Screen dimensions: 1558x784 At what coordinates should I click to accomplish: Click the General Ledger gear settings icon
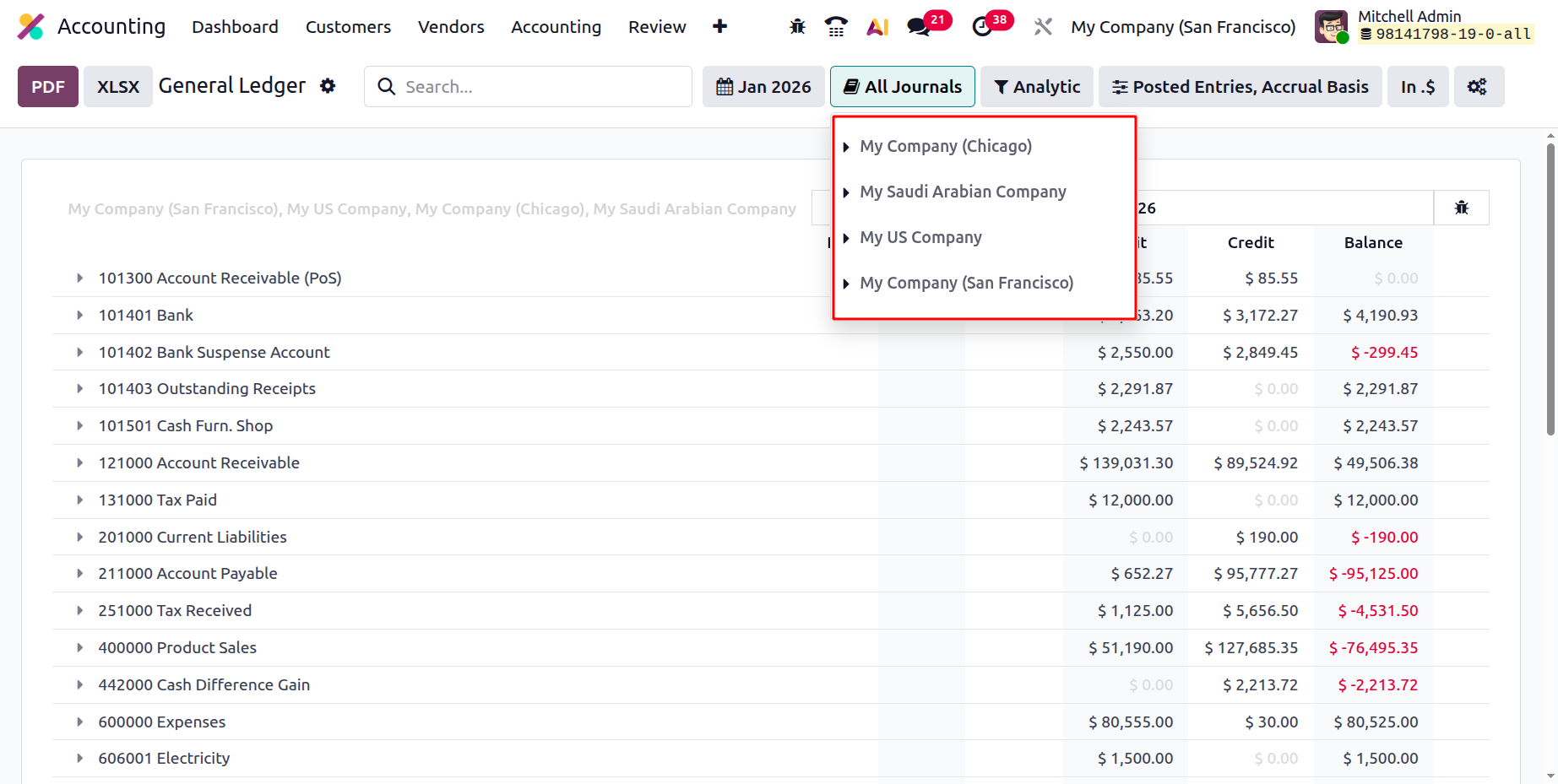pos(328,85)
